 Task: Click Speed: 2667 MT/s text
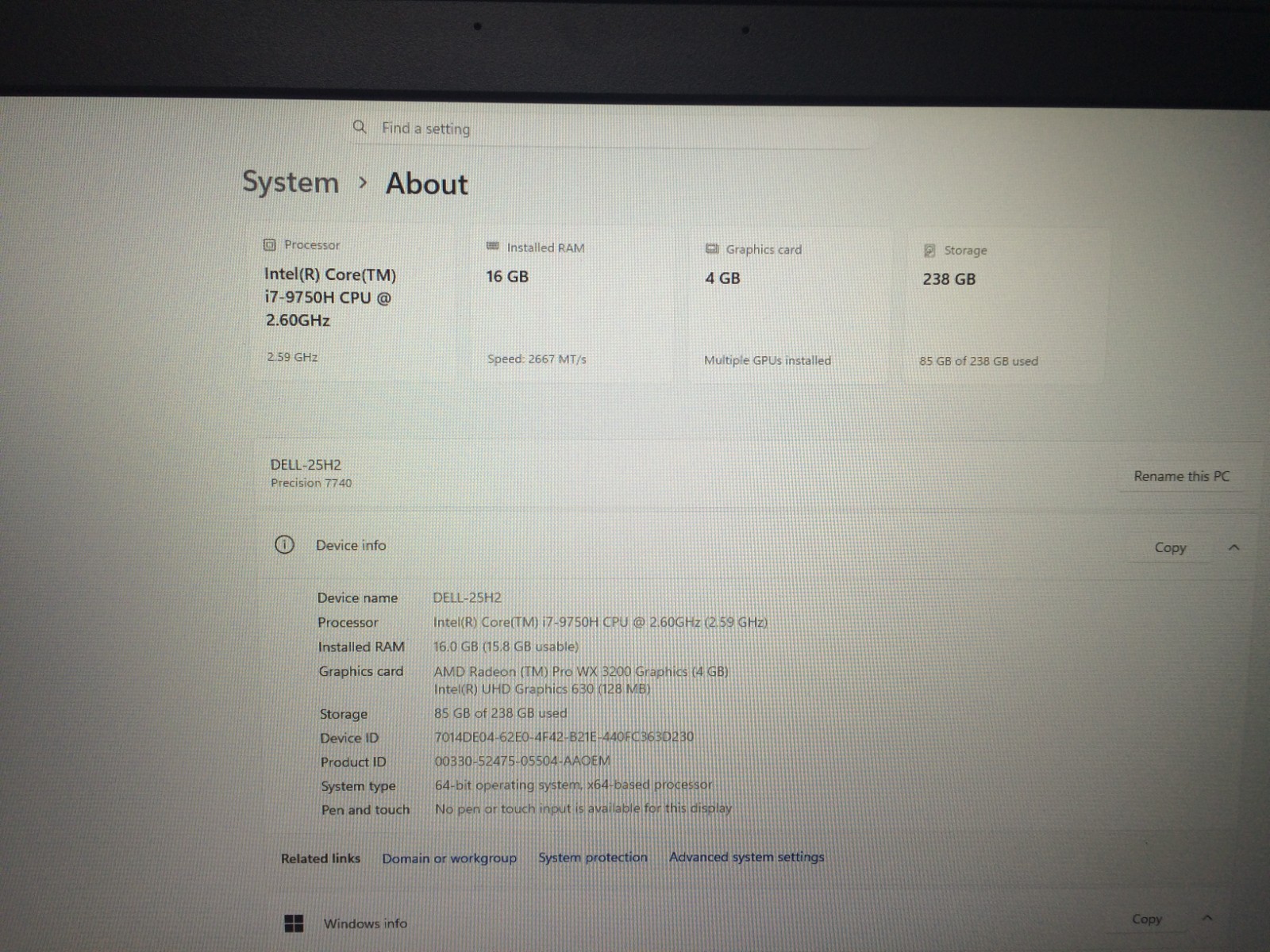pyautogui.click(x=537, y=359)
